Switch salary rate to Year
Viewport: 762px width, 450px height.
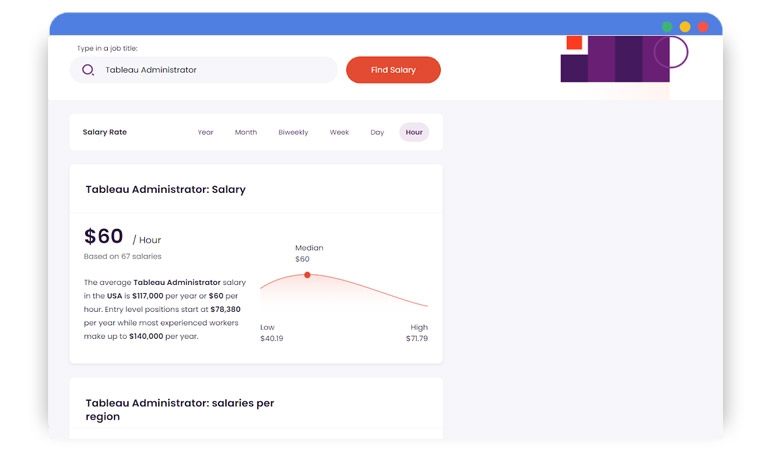[x=205, y=132]
